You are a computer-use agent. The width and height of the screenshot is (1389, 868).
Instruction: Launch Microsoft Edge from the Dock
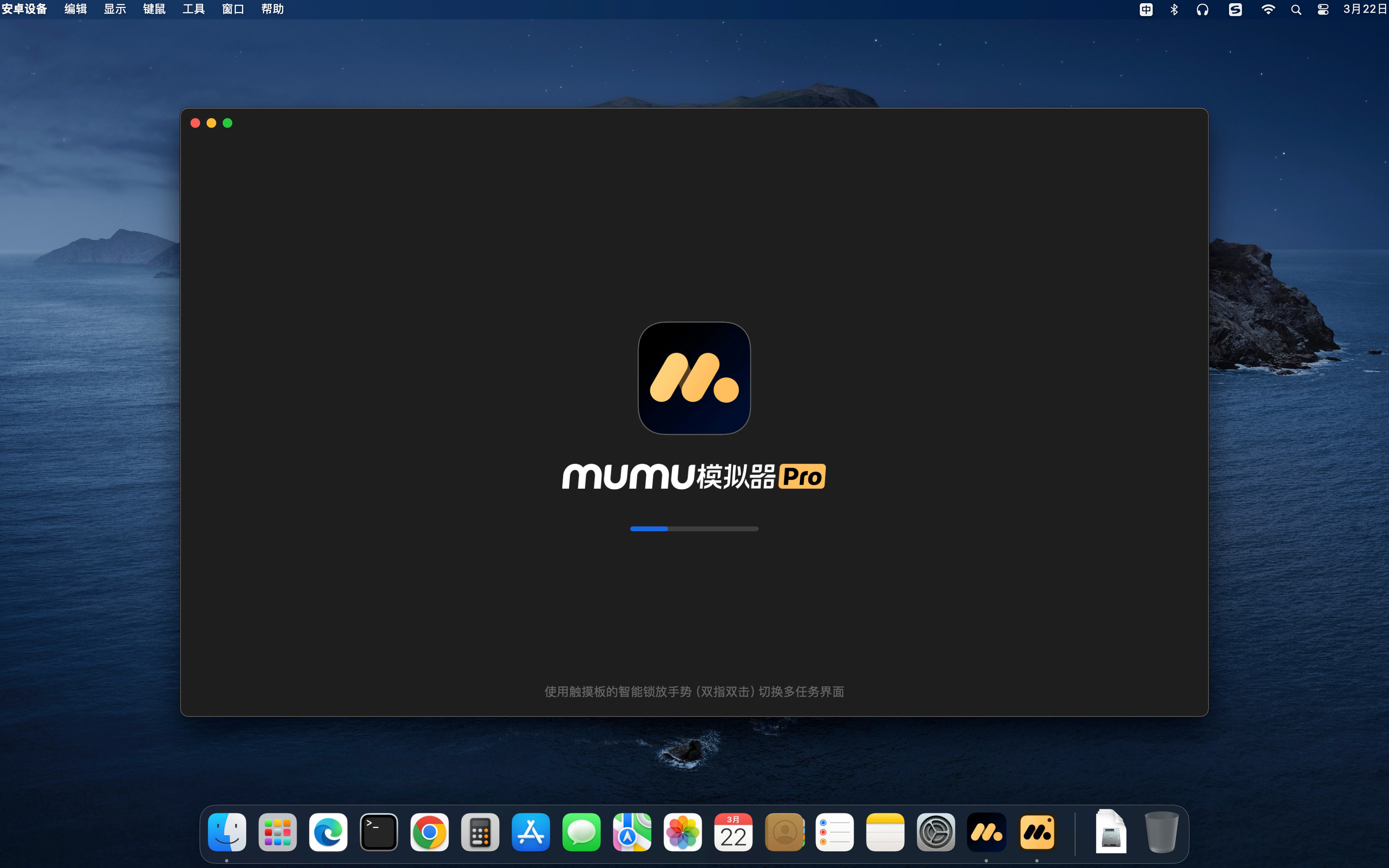(x=328, y=832)
